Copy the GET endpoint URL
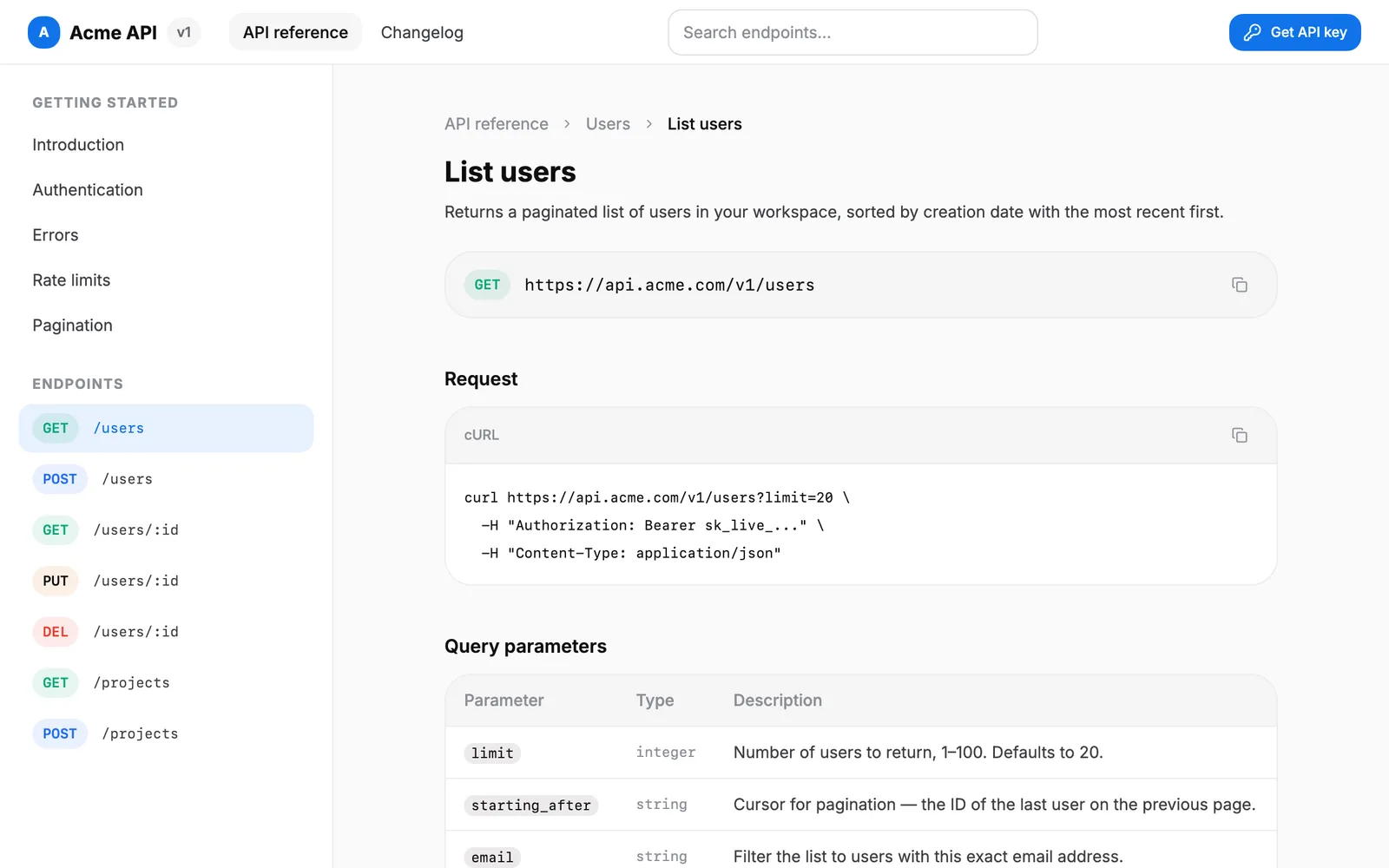 (x=1239, y=285)
